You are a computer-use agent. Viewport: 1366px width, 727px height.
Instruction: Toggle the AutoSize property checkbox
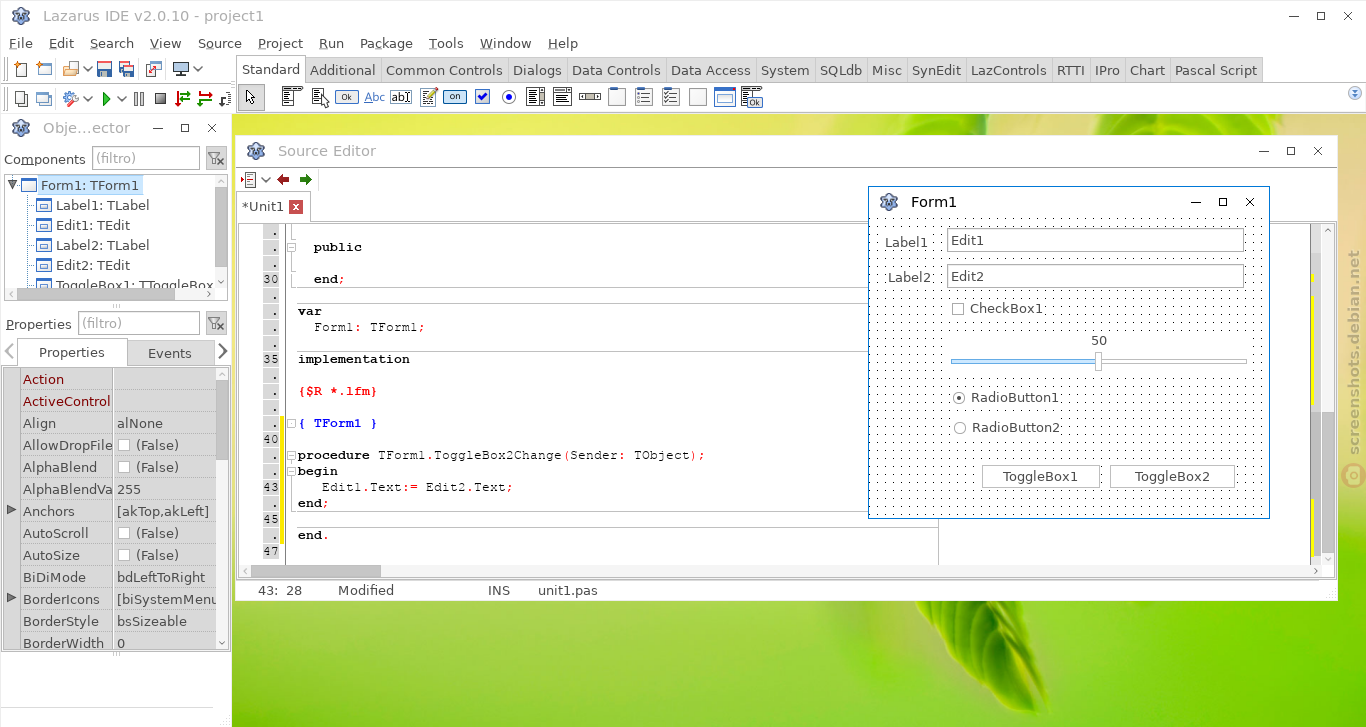(x=124, y=555)
